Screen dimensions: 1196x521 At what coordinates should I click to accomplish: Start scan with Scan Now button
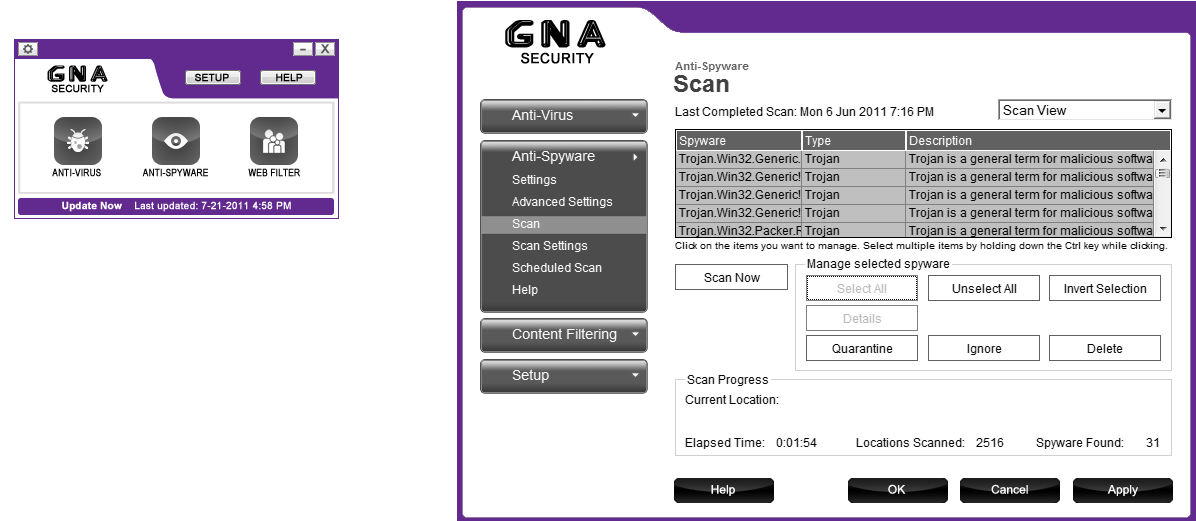[731, 278]
